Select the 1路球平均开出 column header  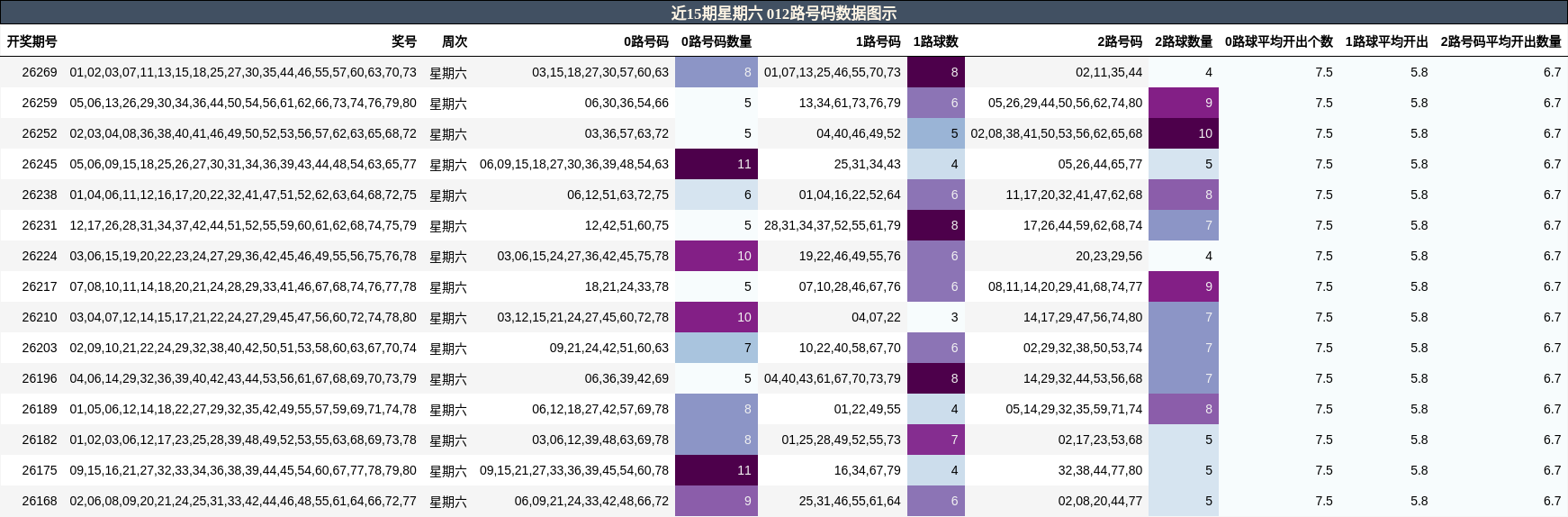pyautogui.click(x=1387, y=41)
